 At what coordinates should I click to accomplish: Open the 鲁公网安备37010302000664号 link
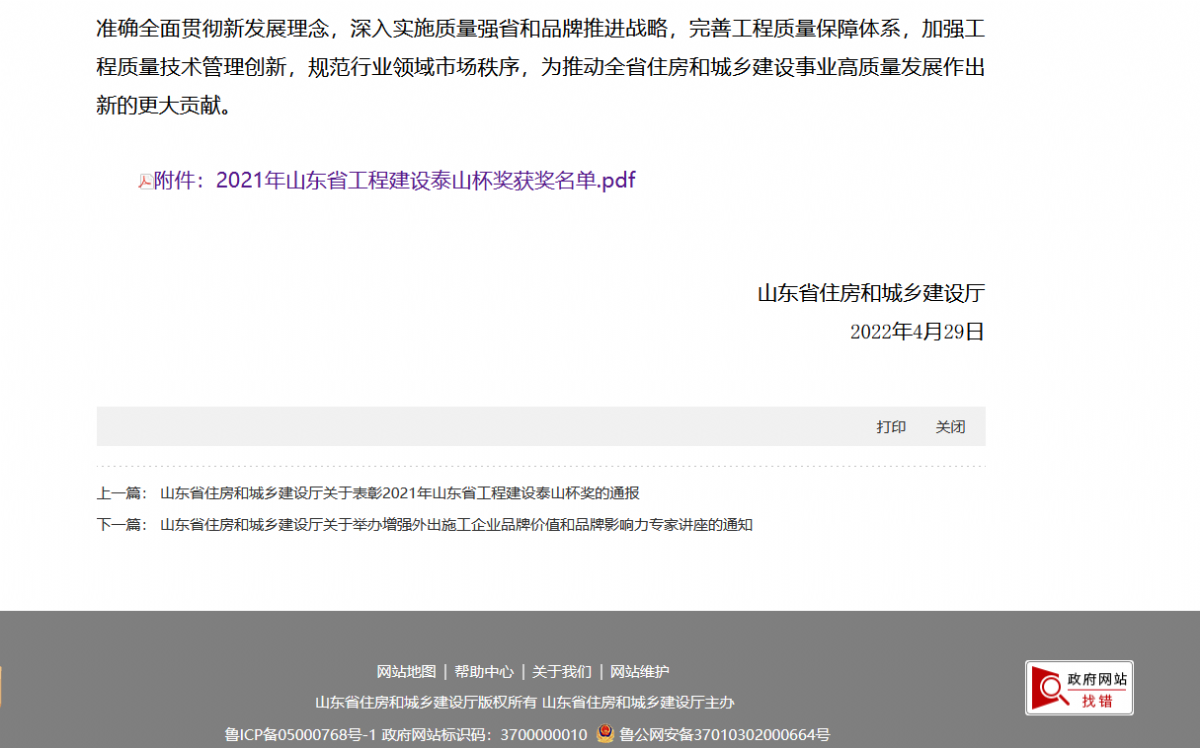point(724,735)
